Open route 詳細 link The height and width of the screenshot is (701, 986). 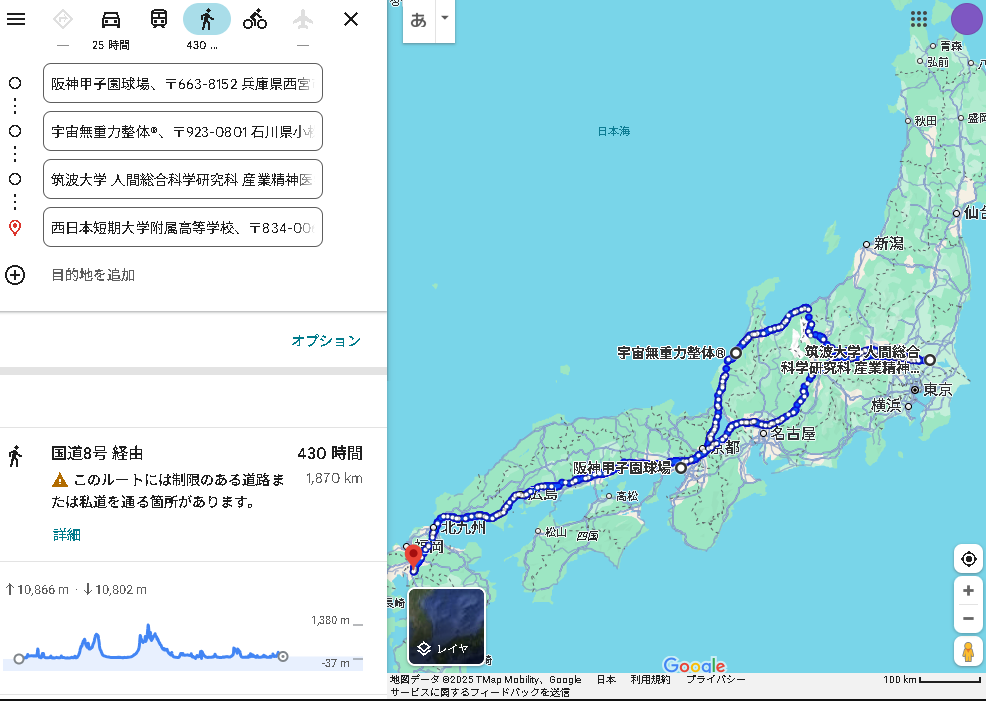pyautogui.click(x=67, y=535)
